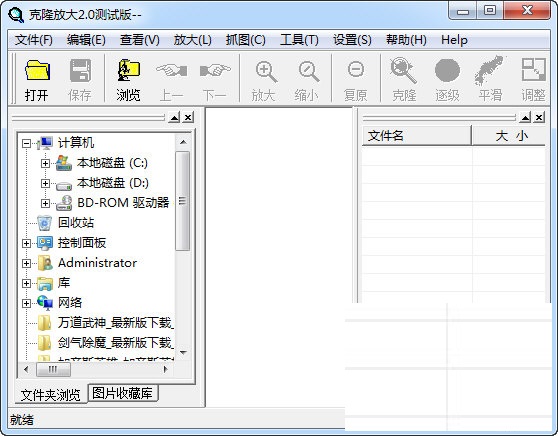The image size is (558, 436).
Task: Switch to the 文件夹浏览 tab
Action: [x=51, y=395]
